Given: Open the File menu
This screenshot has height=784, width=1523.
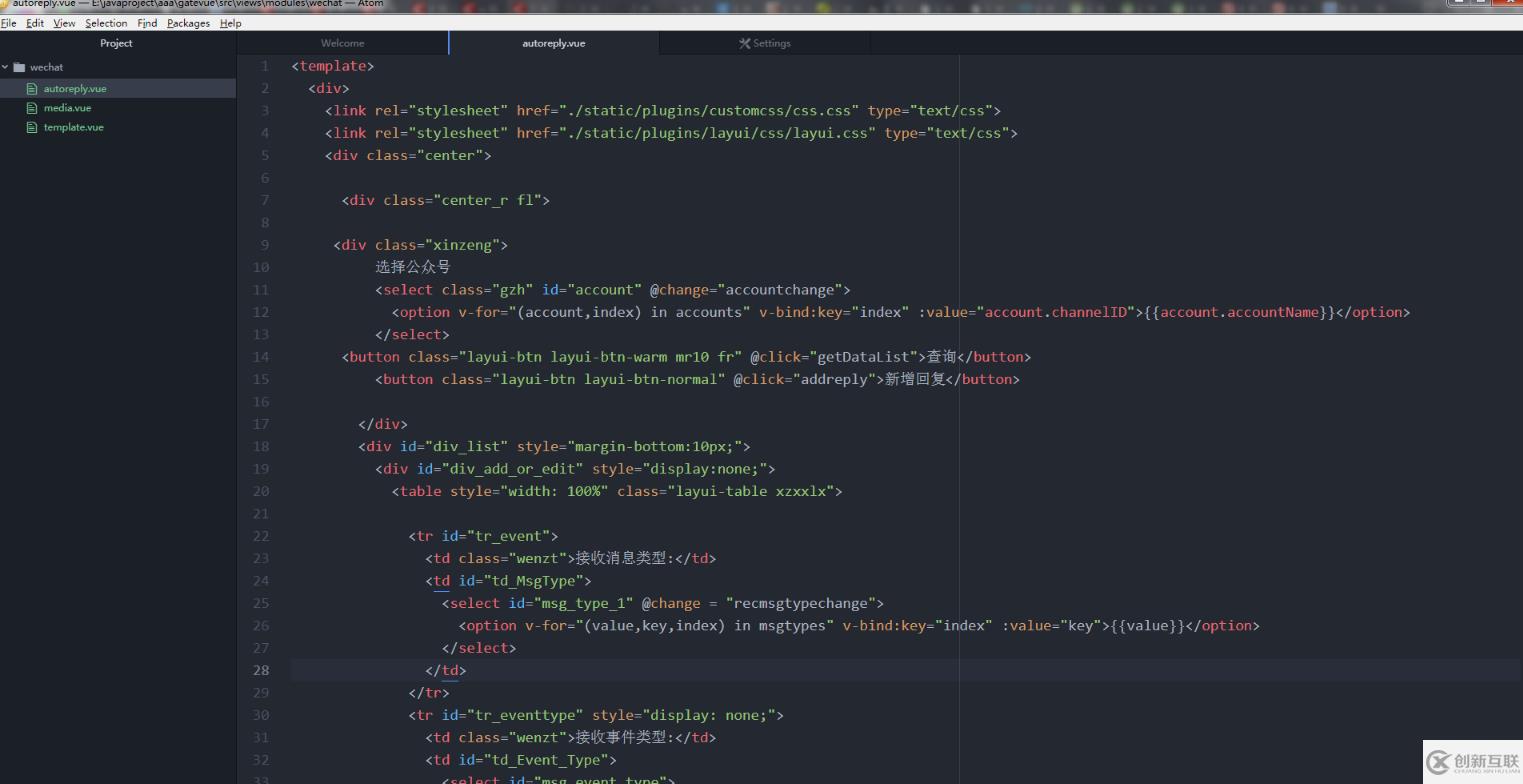Looking at the screenshot, I should point(9,23).
